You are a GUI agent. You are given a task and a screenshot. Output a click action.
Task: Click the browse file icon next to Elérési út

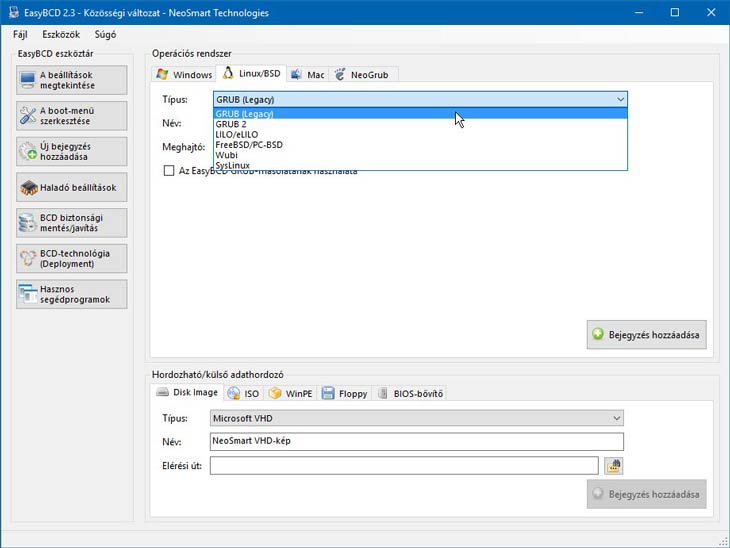coord(613,465)
